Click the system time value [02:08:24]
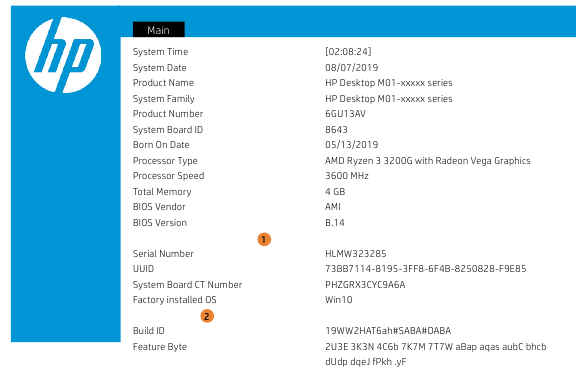Image resolution: width=576 pixels, height=376 pixels. pyautogui.click(x=348, y=51)
